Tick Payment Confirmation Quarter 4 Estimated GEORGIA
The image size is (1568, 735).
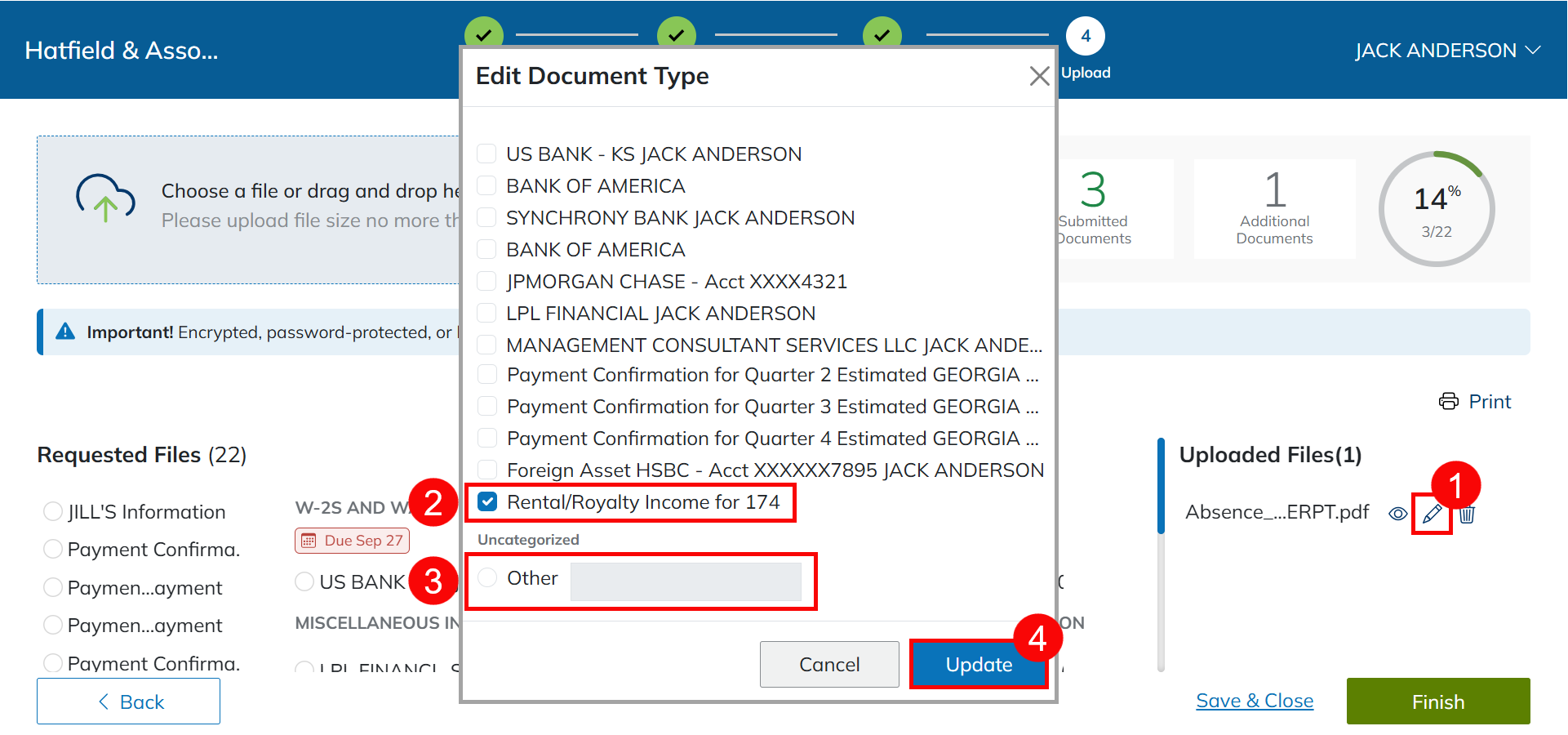[487, 438]
